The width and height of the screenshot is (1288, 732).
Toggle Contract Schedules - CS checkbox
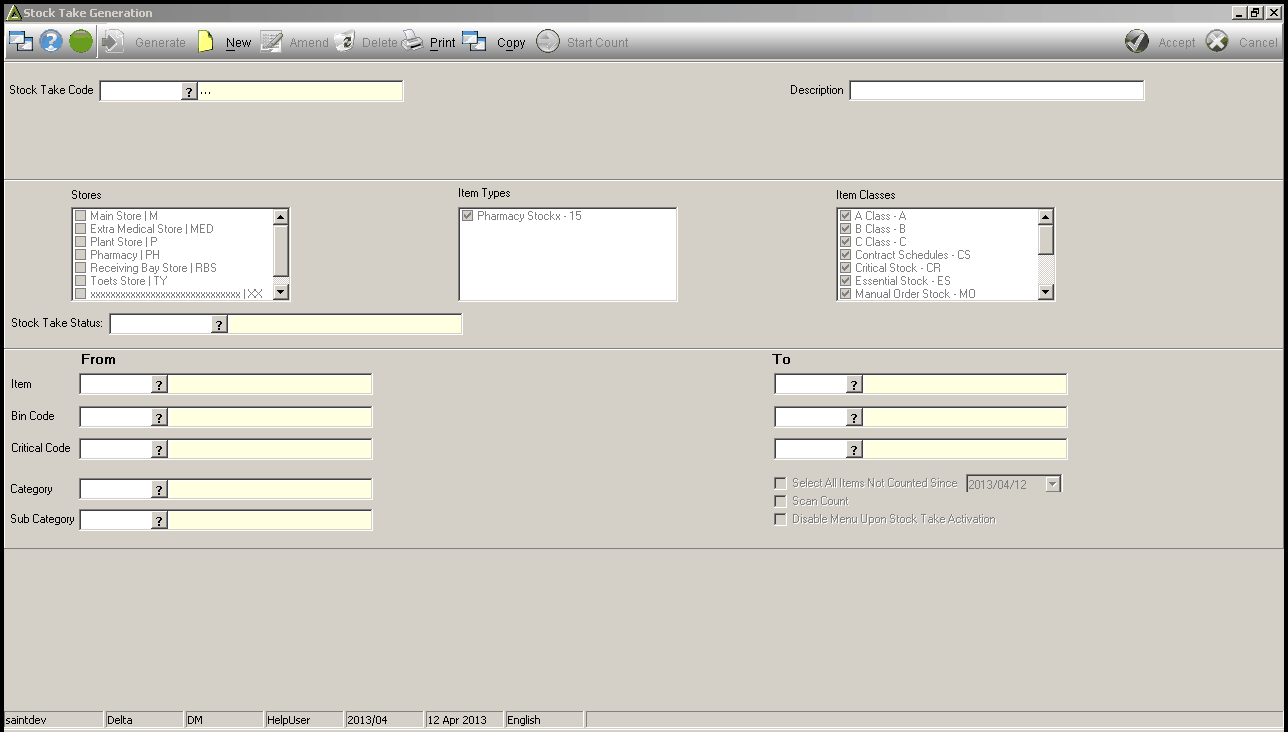pyautogui.click(x=845, y=255)
